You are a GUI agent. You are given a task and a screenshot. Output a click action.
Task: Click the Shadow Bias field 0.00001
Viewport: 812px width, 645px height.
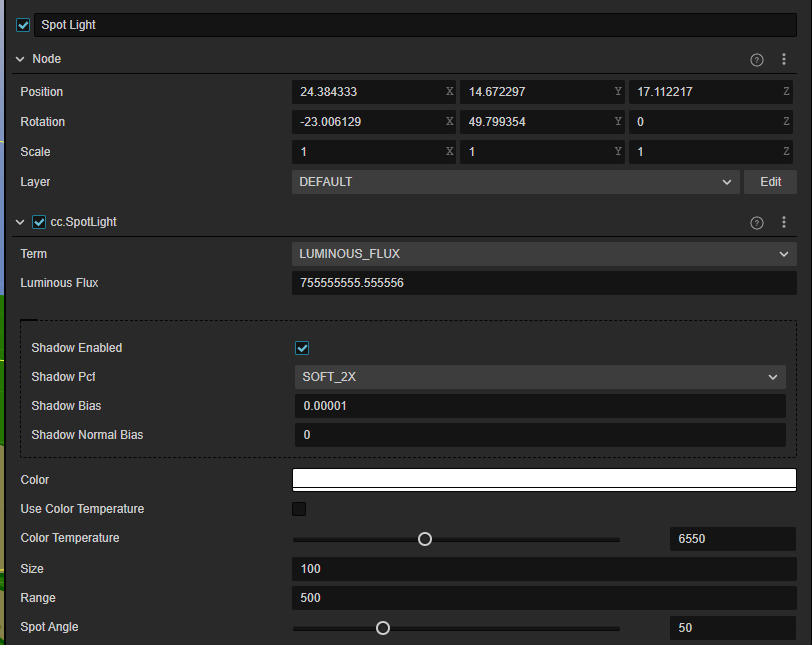click(x=540, y=406)
